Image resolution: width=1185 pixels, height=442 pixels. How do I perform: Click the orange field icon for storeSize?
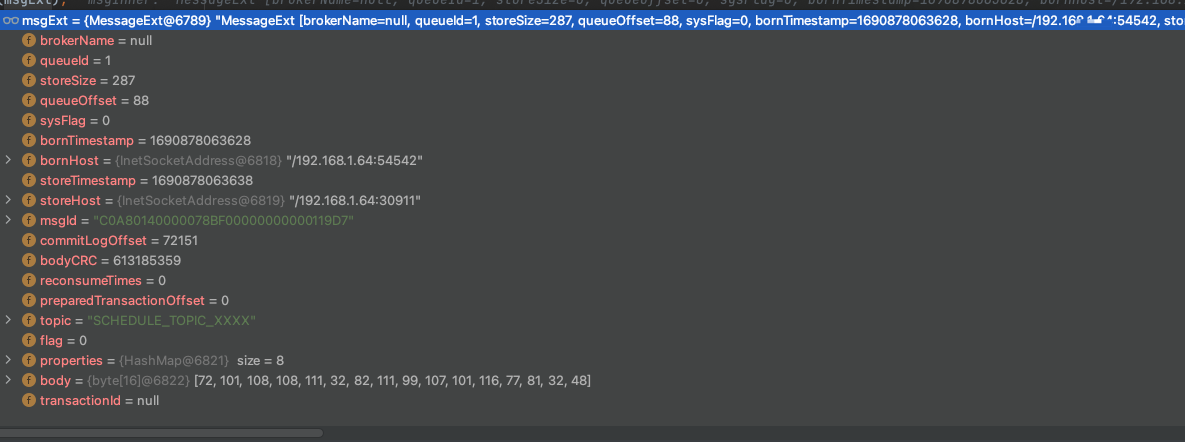pos(29,80)
